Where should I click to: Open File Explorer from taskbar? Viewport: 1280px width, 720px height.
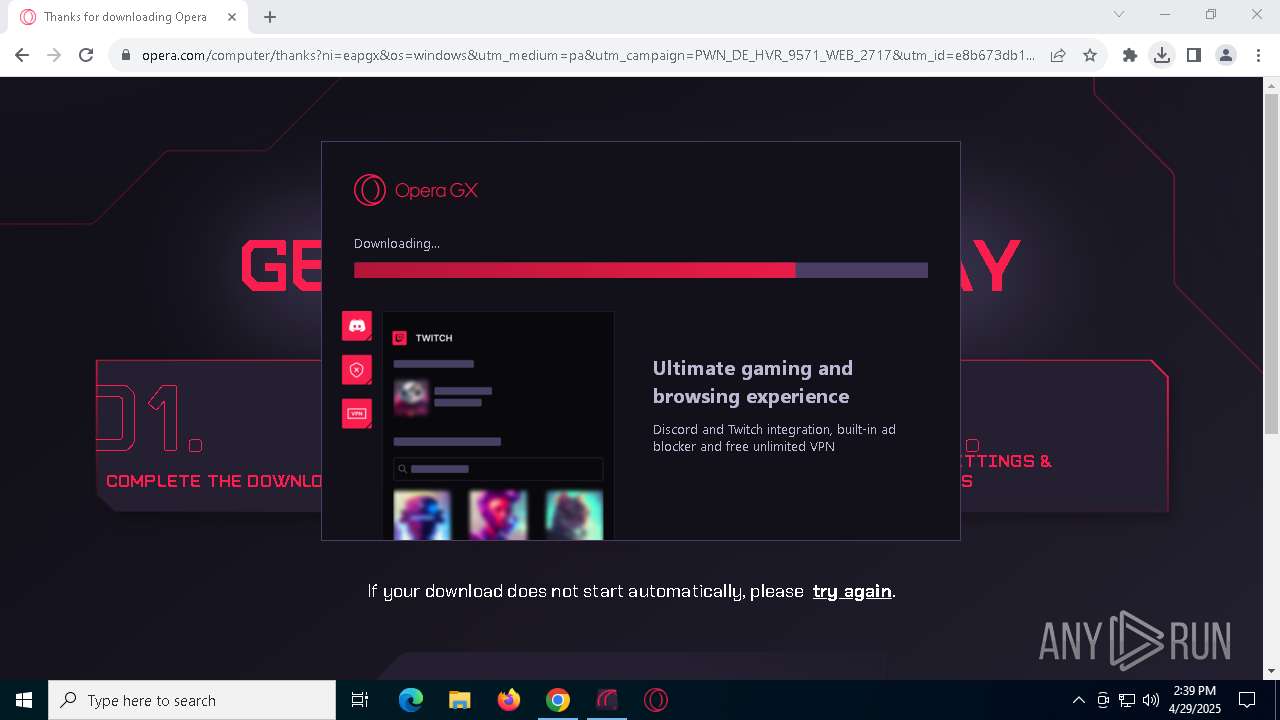click(460, 700)
